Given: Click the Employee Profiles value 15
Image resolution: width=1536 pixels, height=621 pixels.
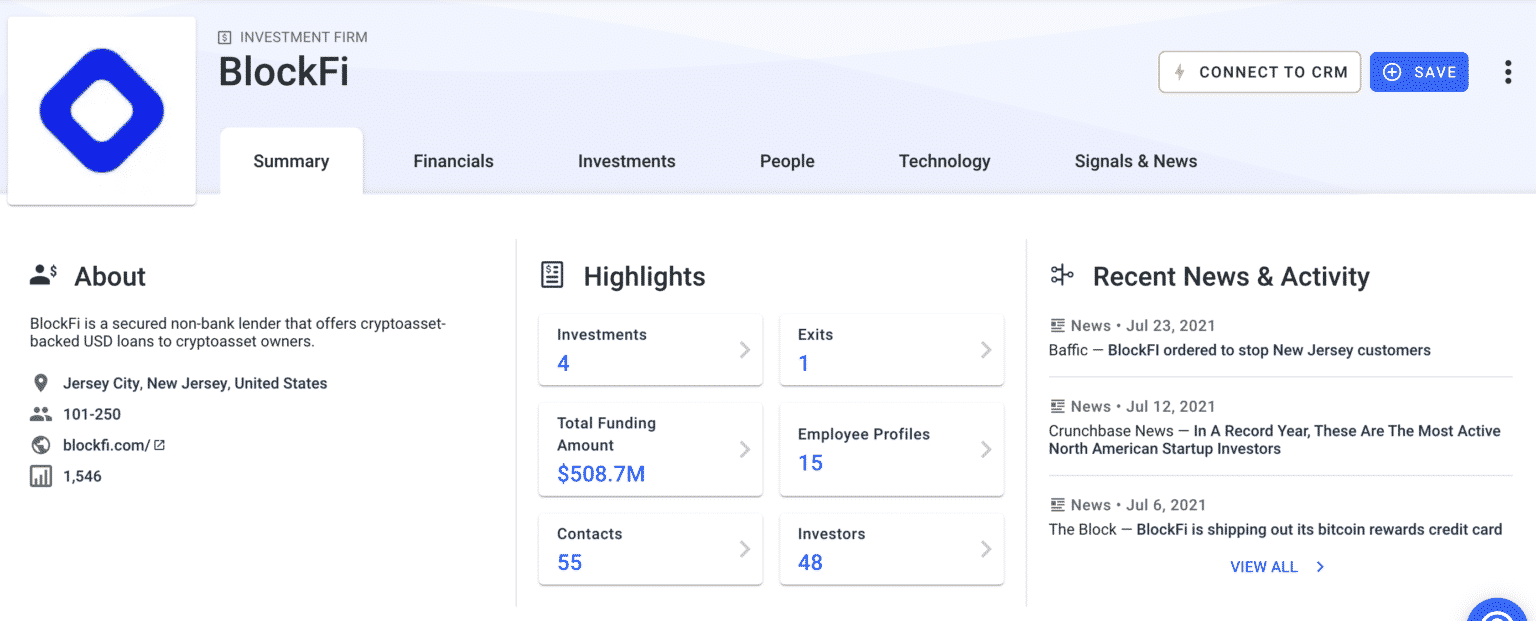Looking at the screenshot, I should click(810, 463).
